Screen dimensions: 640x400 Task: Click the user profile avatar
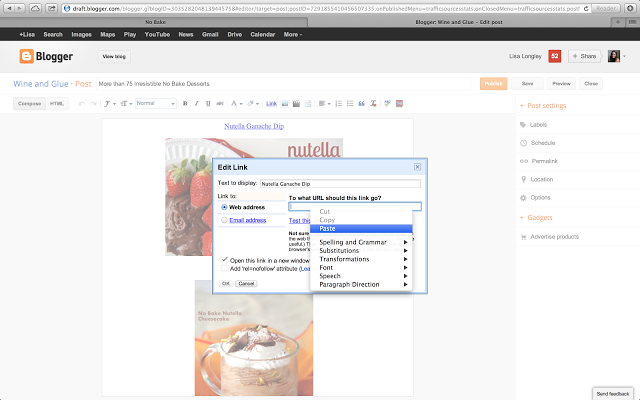(x=613, y=56)
